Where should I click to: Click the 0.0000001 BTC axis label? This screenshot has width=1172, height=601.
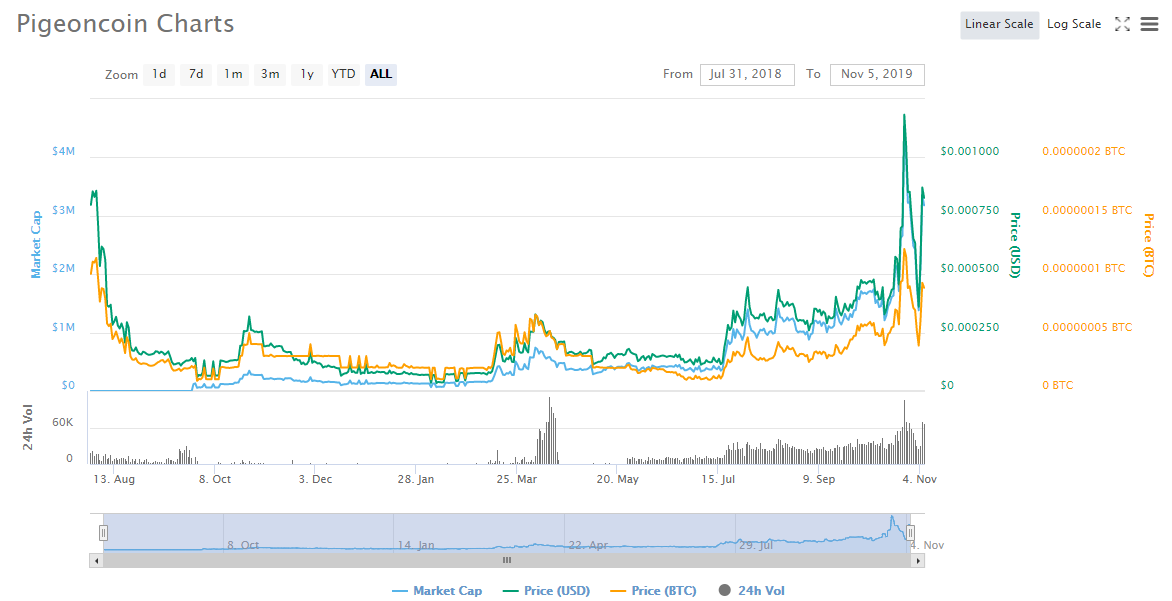1083,268
